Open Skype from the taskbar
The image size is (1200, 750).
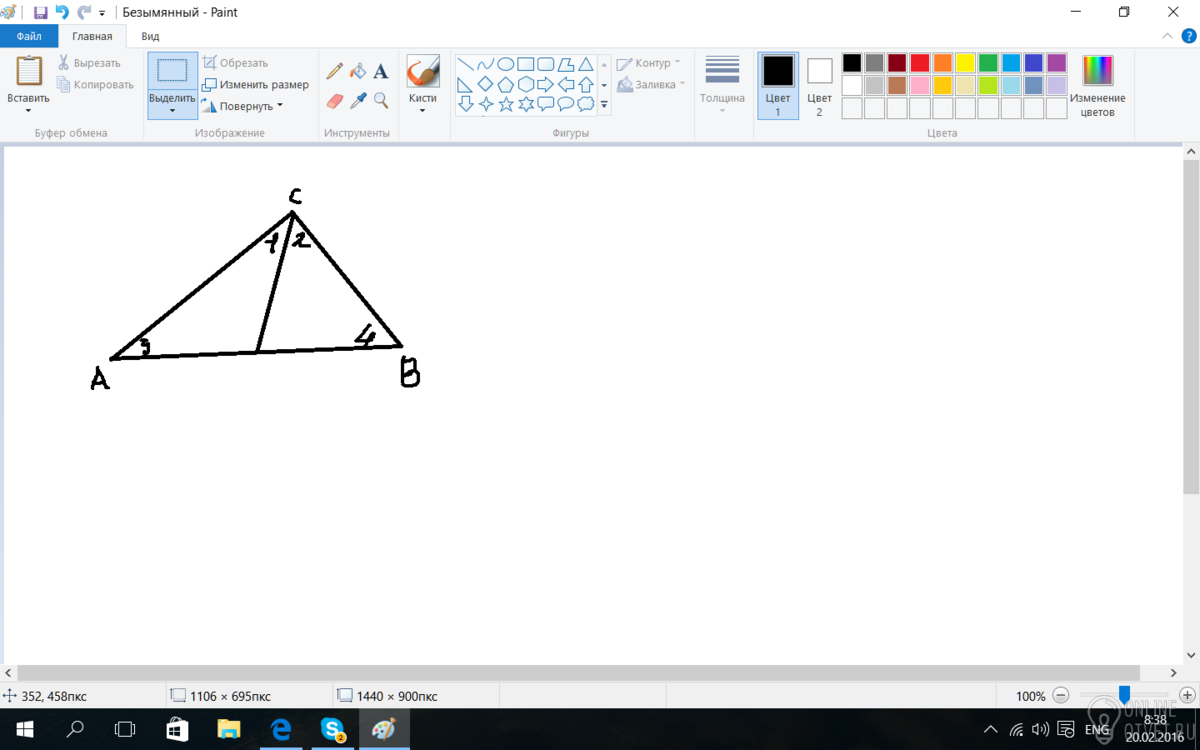tap(332, 729)
